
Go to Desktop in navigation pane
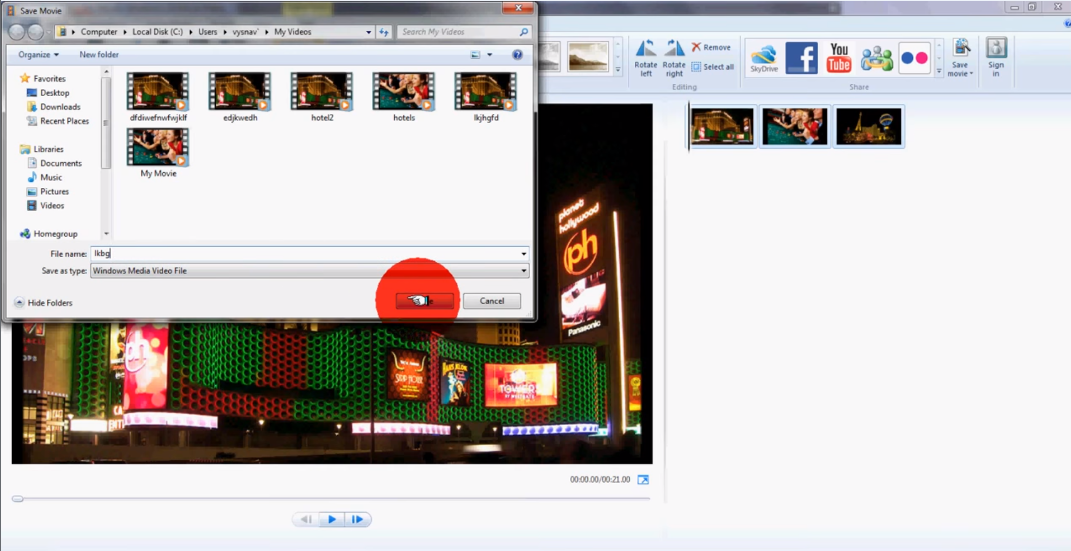pyautogui.click(x=54, y=93)
